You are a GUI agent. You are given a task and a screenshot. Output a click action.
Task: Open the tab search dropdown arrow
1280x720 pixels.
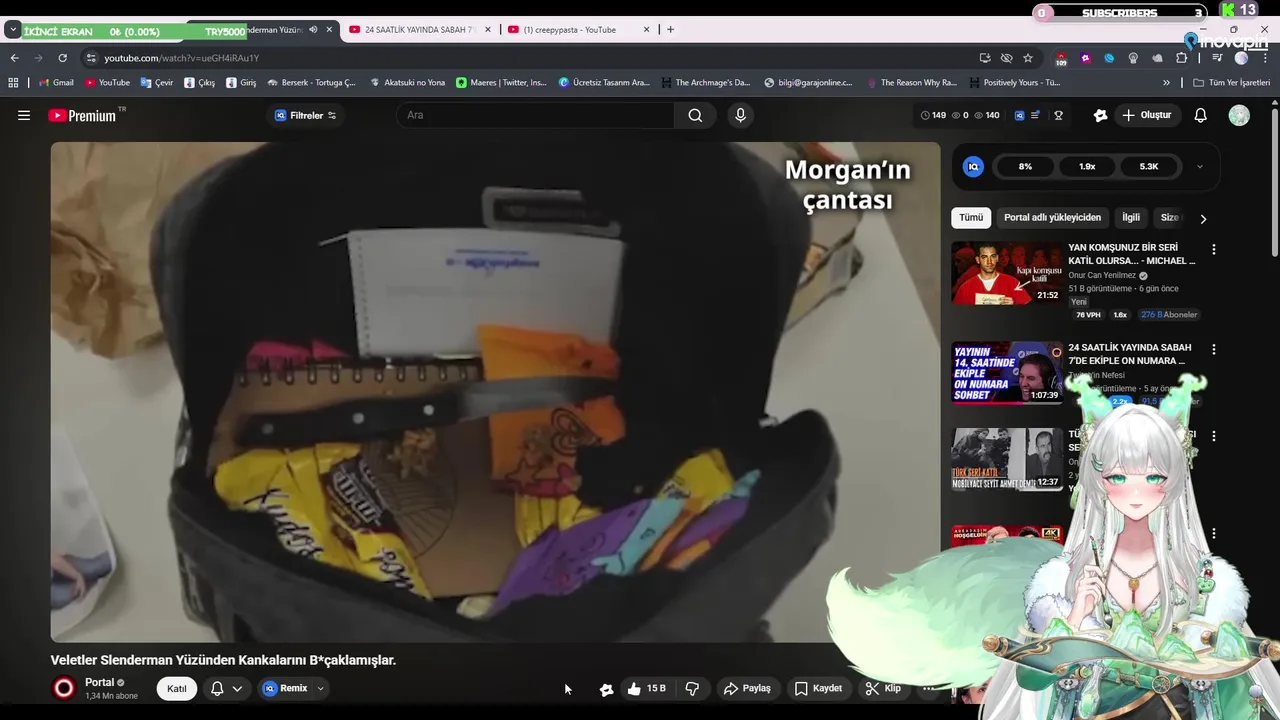point(13,30)
